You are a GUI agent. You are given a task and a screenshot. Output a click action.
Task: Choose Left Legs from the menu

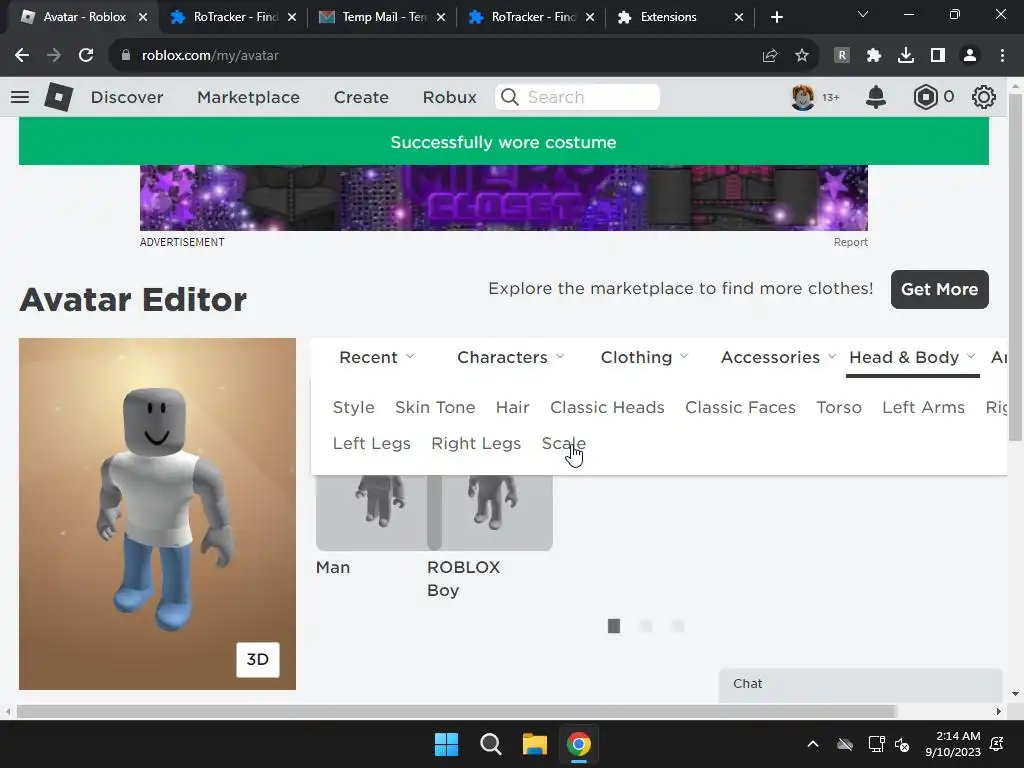(x=372, y=443)
